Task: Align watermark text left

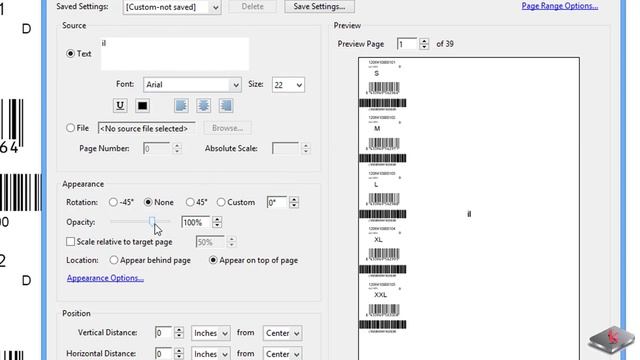Action: (x=181, y=106)
